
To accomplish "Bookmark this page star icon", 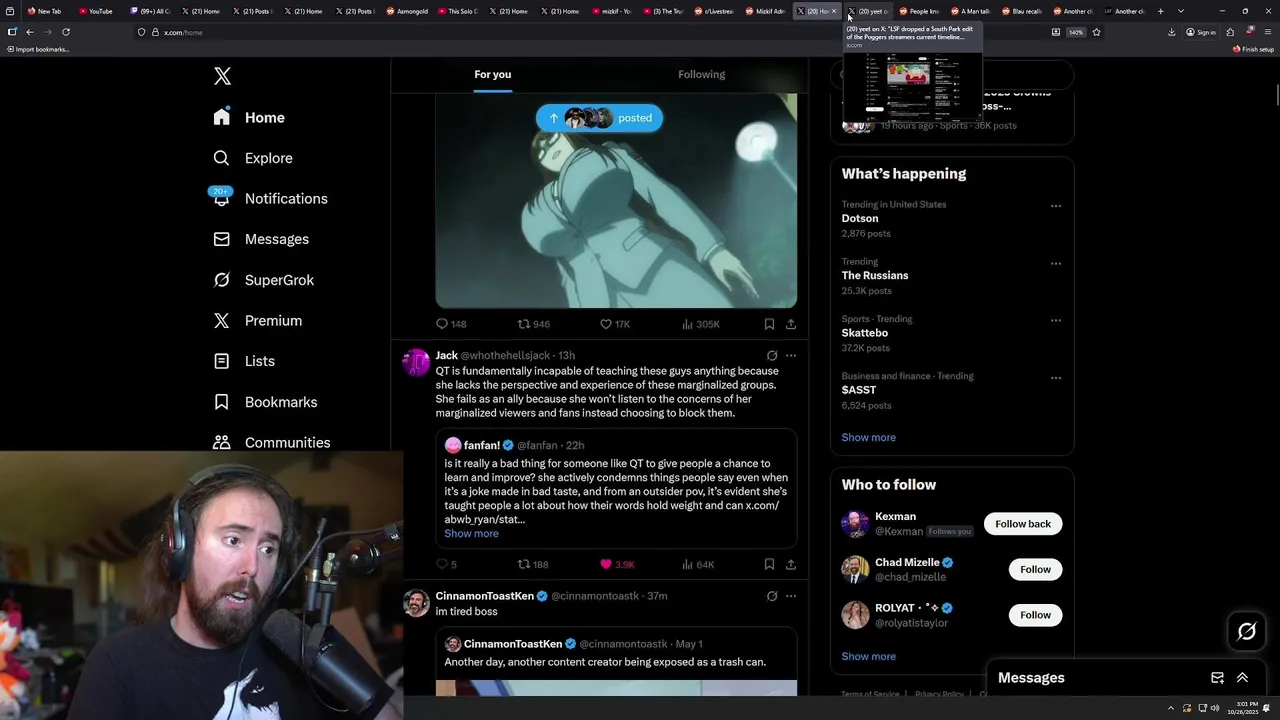I will tap(1096, 32).
